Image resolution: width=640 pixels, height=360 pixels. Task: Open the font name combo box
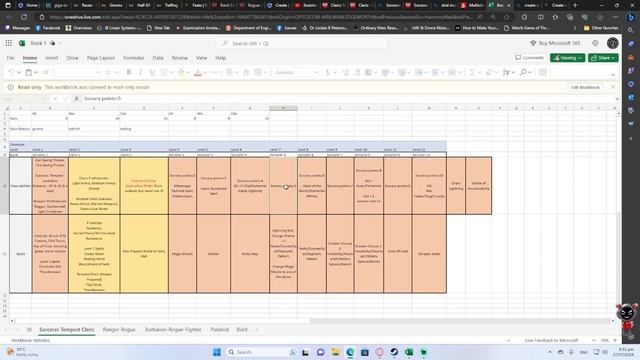[77, 72]
